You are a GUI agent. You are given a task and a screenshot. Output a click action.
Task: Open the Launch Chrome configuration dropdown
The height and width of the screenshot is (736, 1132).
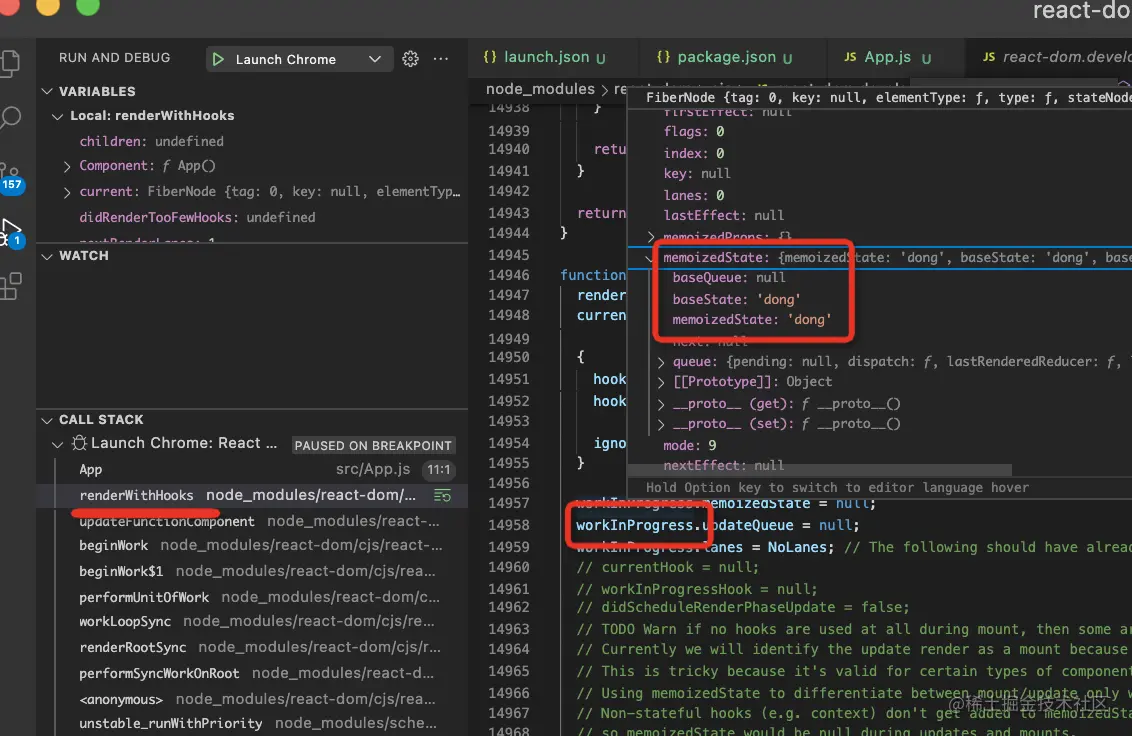374,59
